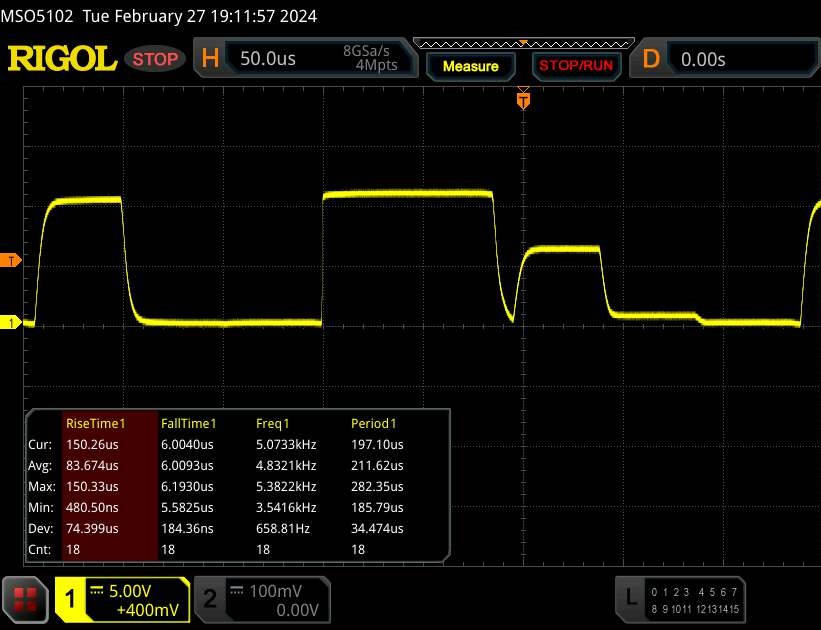Click RiseTime1 max value 150.33us
Screen dimensions: 821x630
click(92, 486)
